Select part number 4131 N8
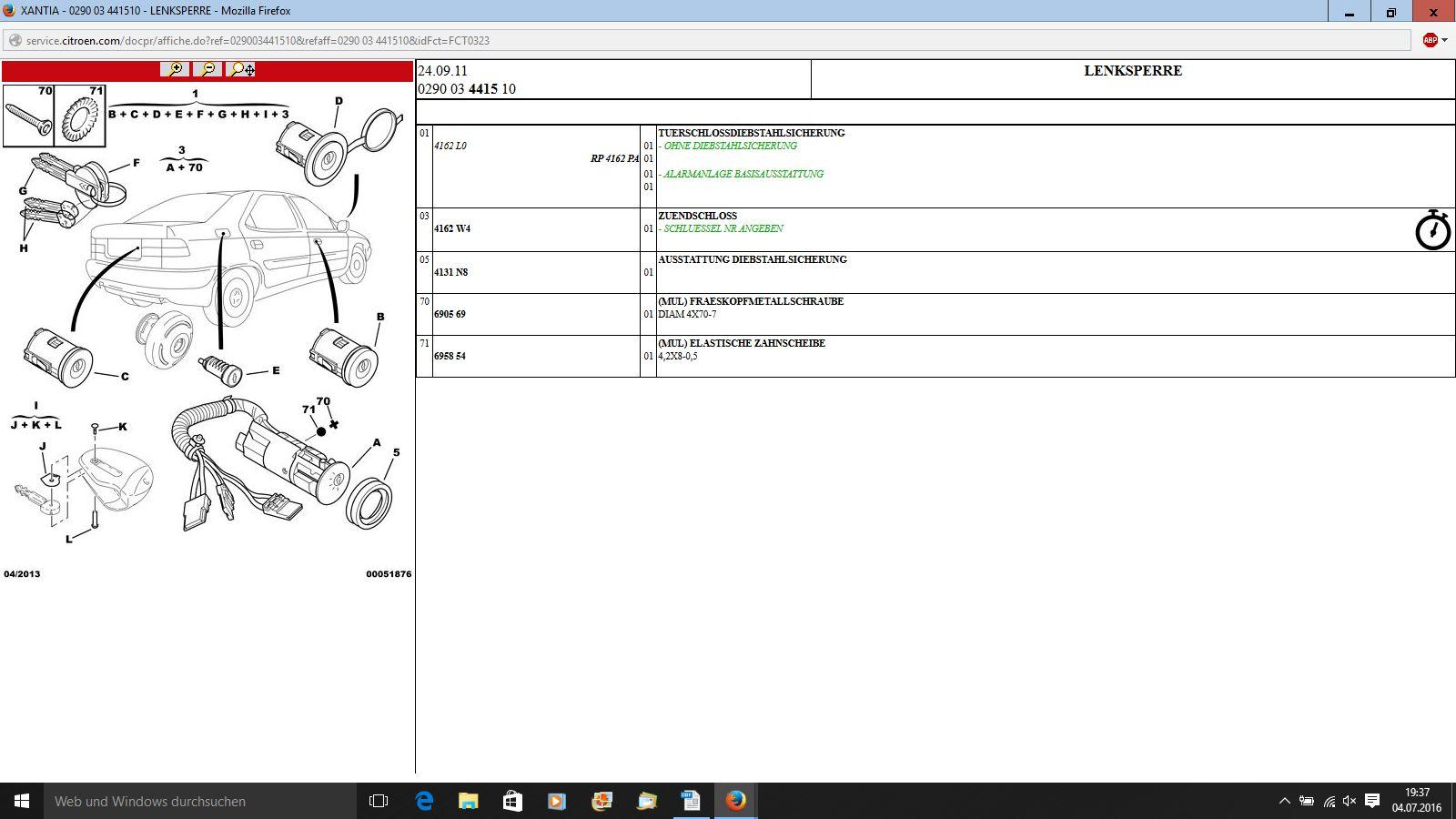Viewport: 1456px width, 819px height. (x=450, y=272)
